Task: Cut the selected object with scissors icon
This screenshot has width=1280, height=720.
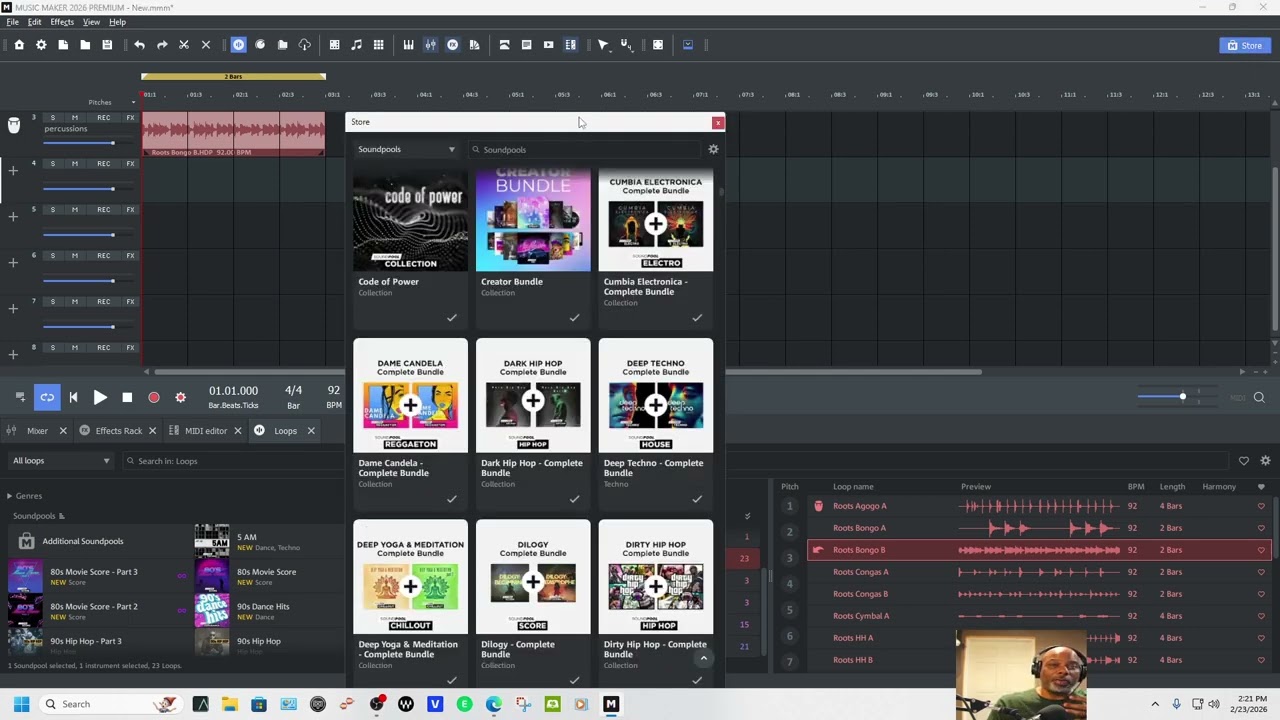Action: [x=184, y=44]
